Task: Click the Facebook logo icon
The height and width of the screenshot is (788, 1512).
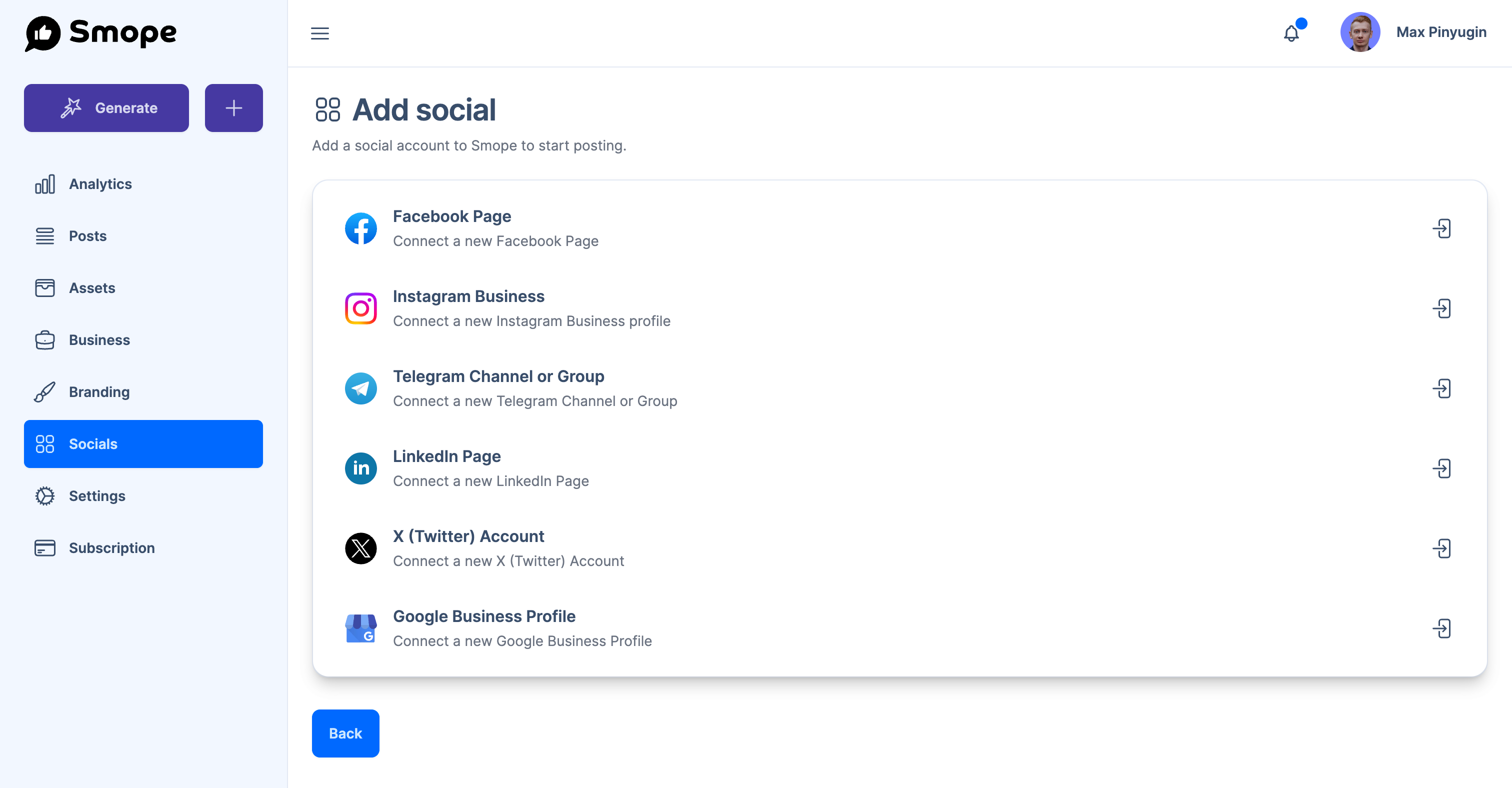Action: 360,228
